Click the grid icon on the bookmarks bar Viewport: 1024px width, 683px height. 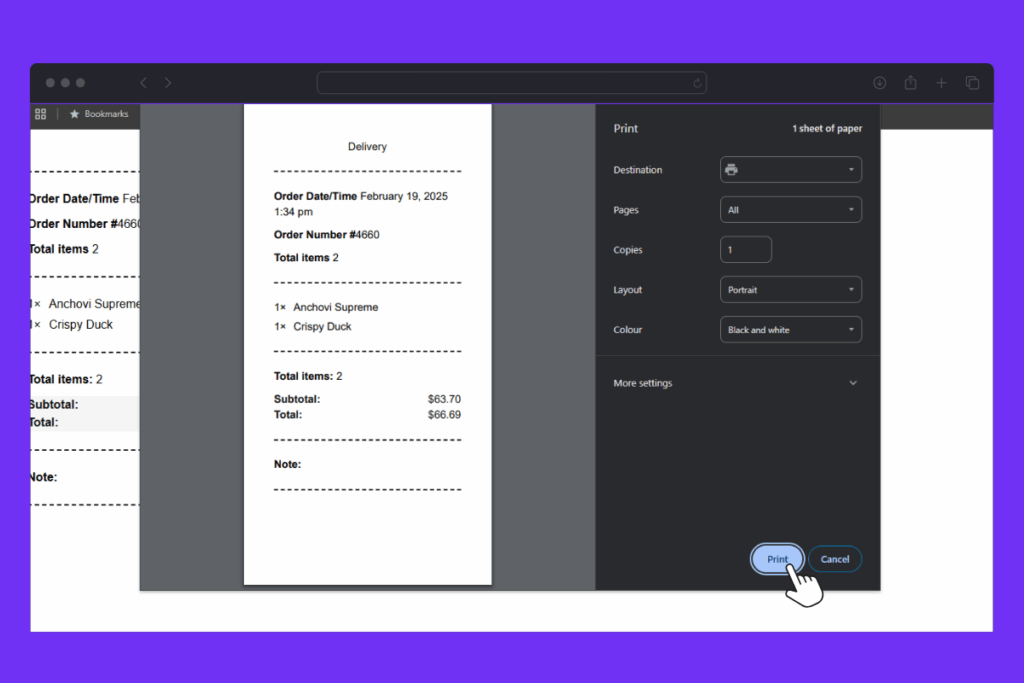[x=40, y=114]
